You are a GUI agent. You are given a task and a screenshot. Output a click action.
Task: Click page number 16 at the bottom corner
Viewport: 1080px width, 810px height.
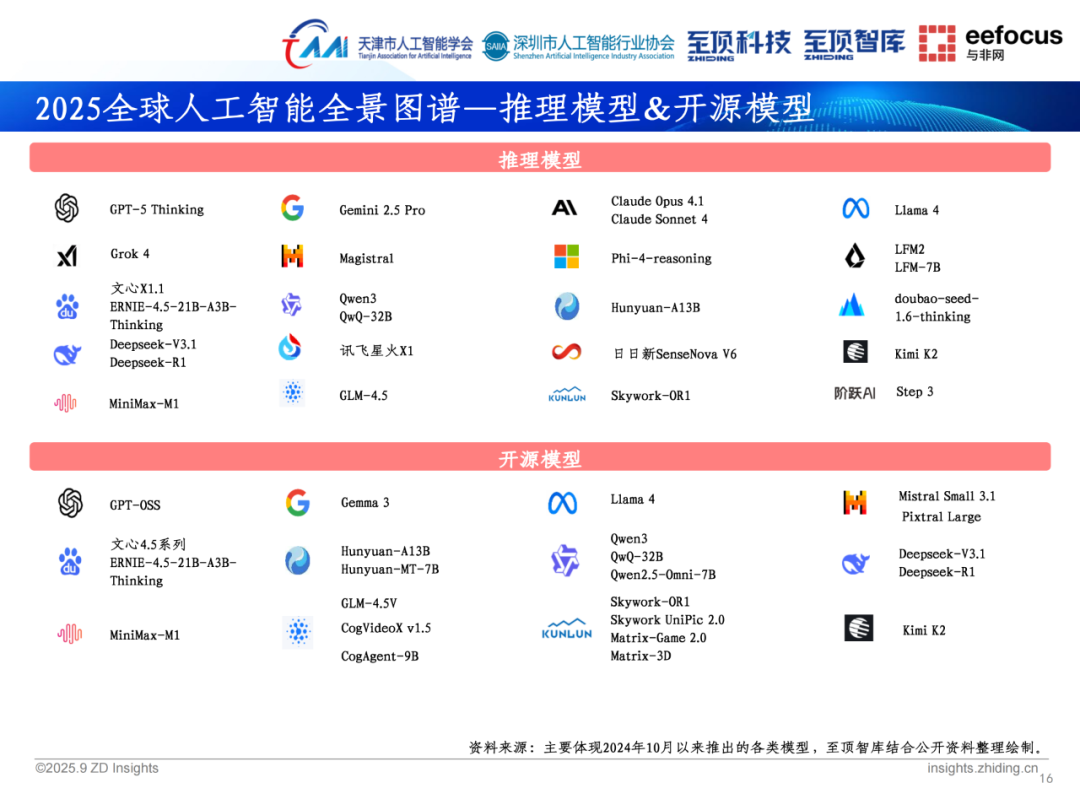coord(1046,778)
